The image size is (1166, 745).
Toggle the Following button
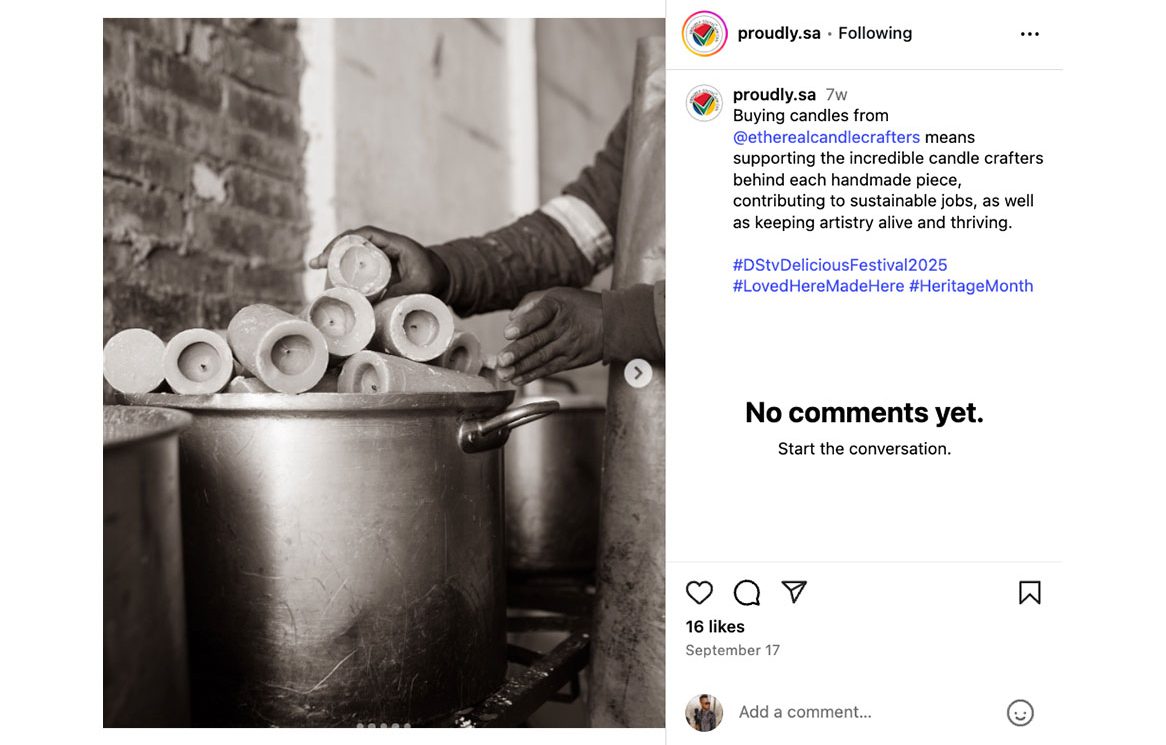(875, 33)
